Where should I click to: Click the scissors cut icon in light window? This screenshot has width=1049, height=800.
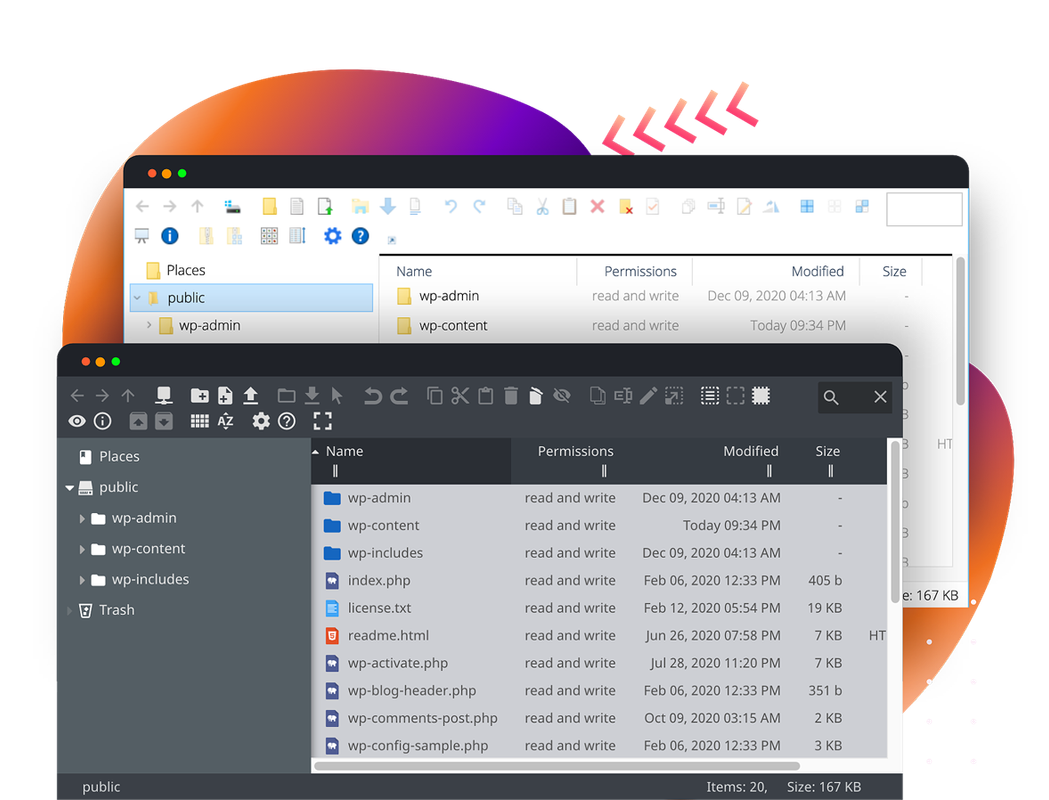[543, 207]
